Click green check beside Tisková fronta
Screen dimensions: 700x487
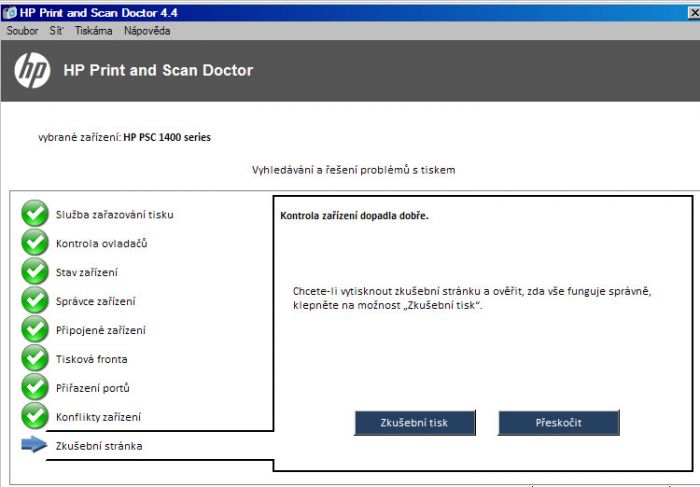(x=35, y=358)
